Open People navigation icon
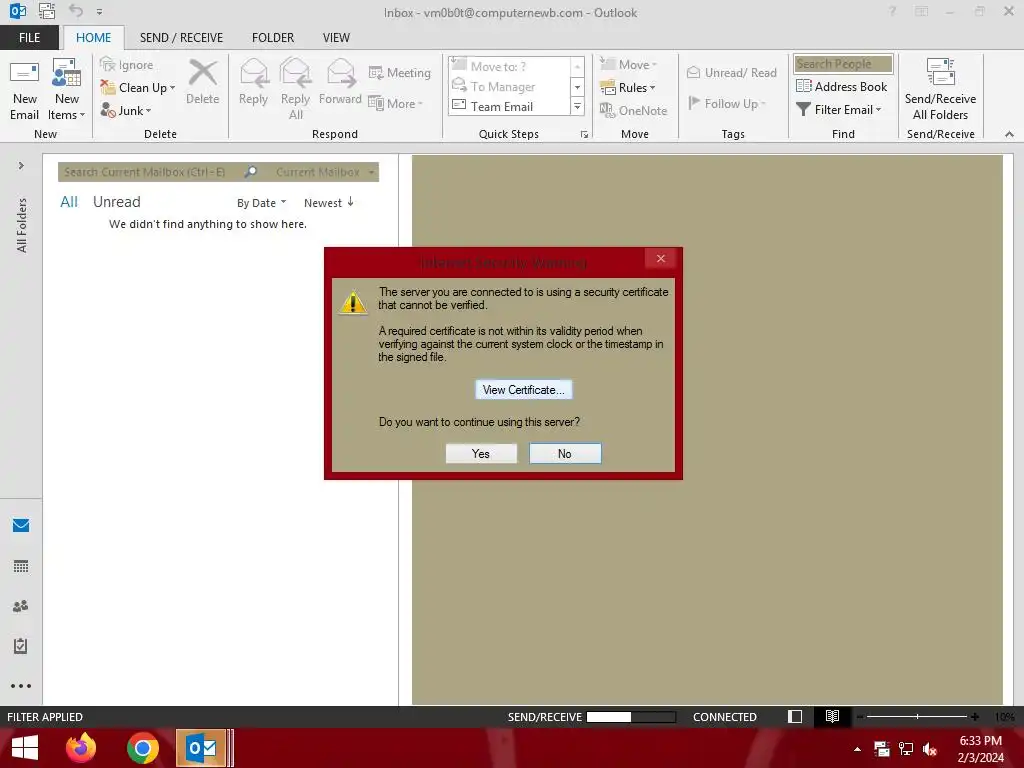This screenshot has width=1024, height=768. coord(21,606)
